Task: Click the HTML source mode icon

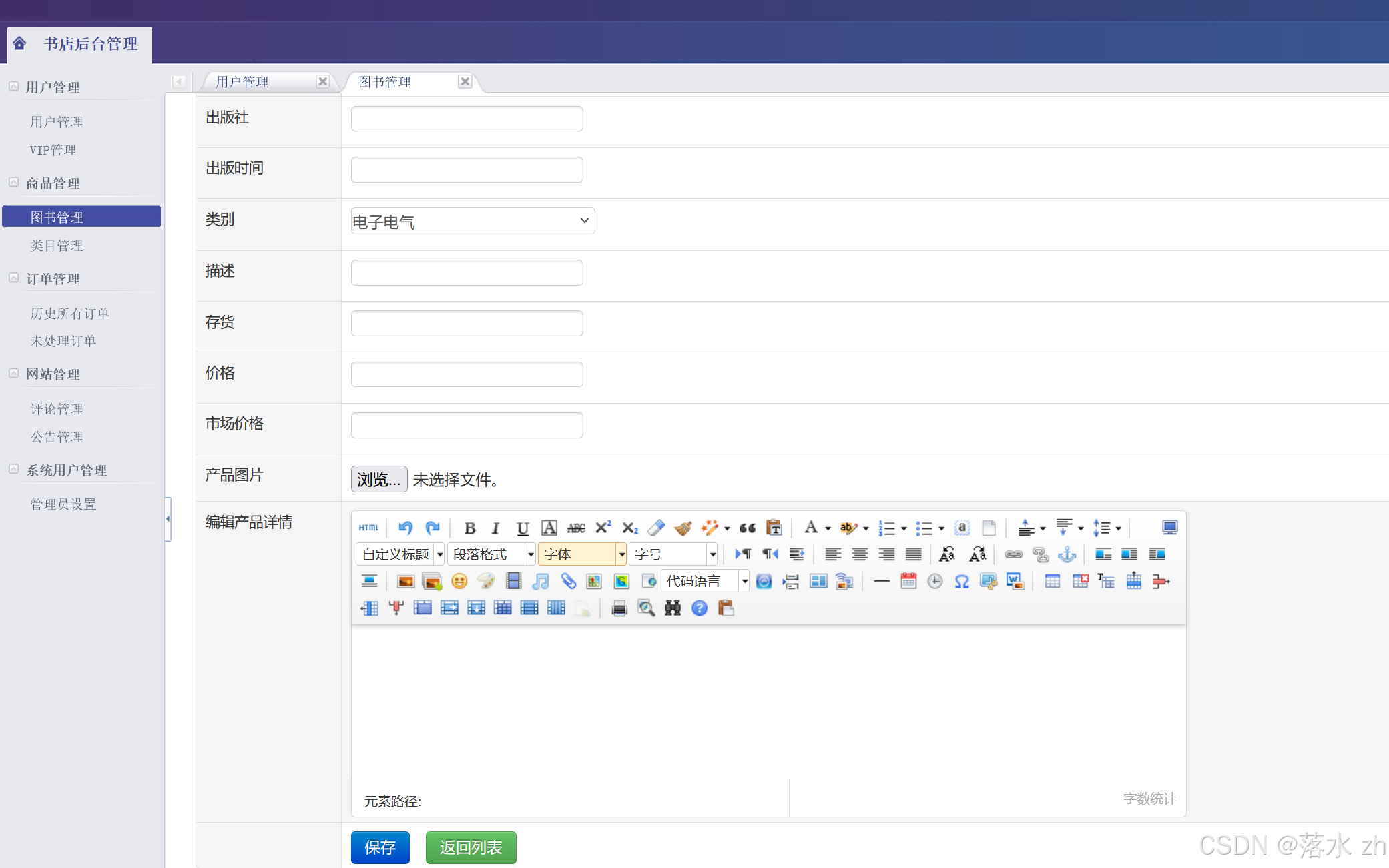Action: click(368, 528)
